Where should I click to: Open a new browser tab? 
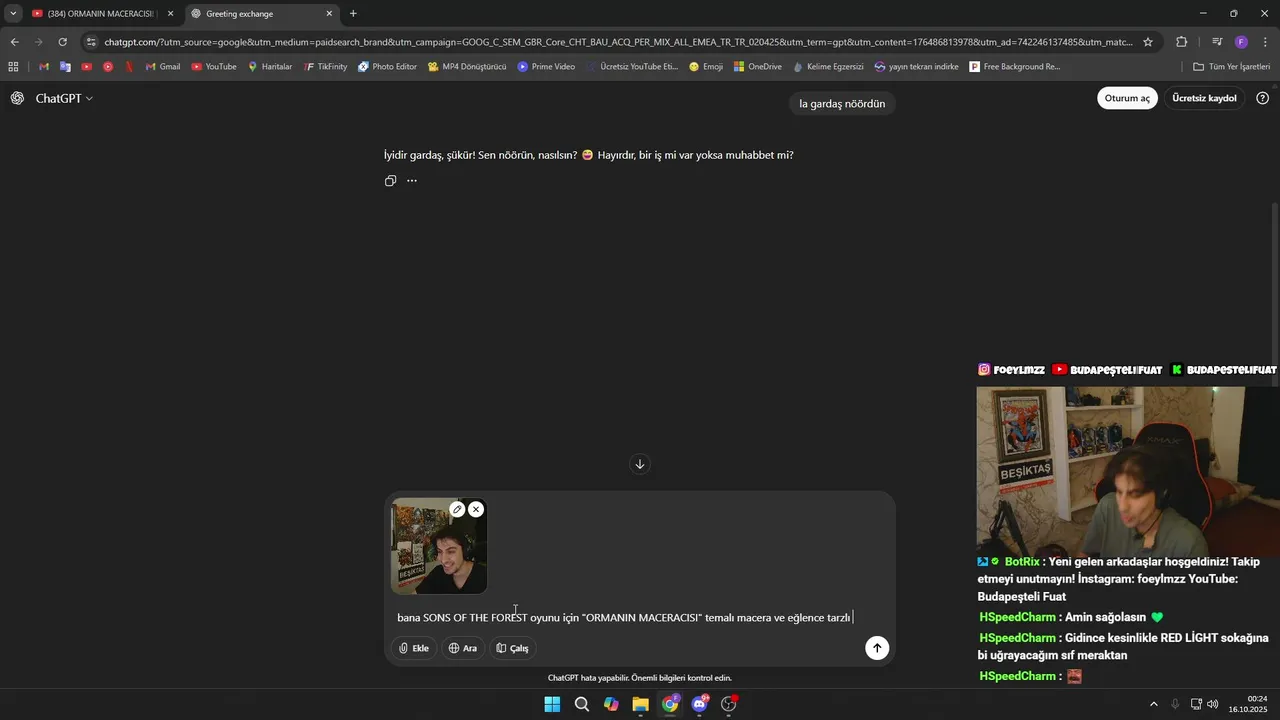[x=353, y=14]
